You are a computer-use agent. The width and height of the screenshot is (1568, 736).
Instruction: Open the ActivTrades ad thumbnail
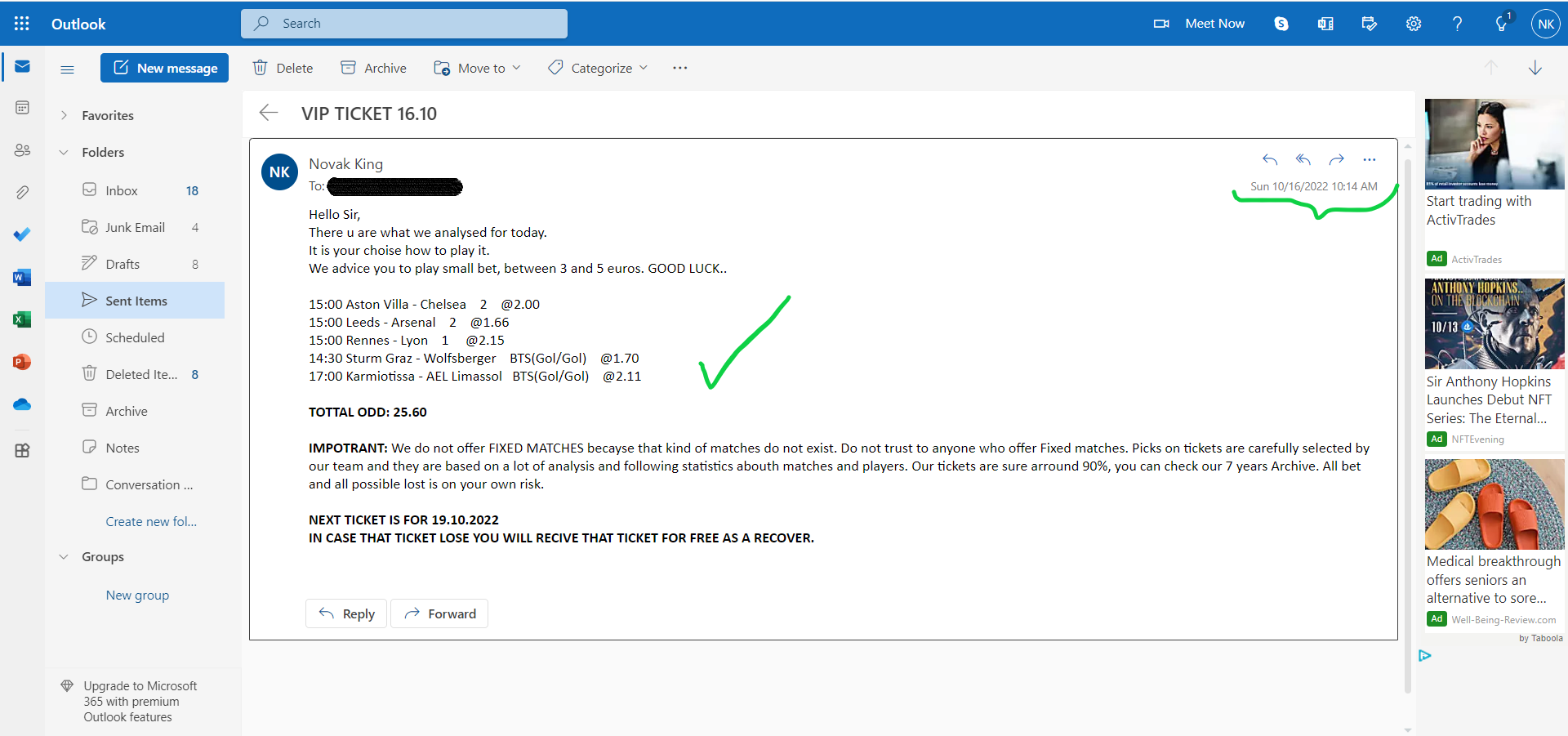pos(1494,144)
